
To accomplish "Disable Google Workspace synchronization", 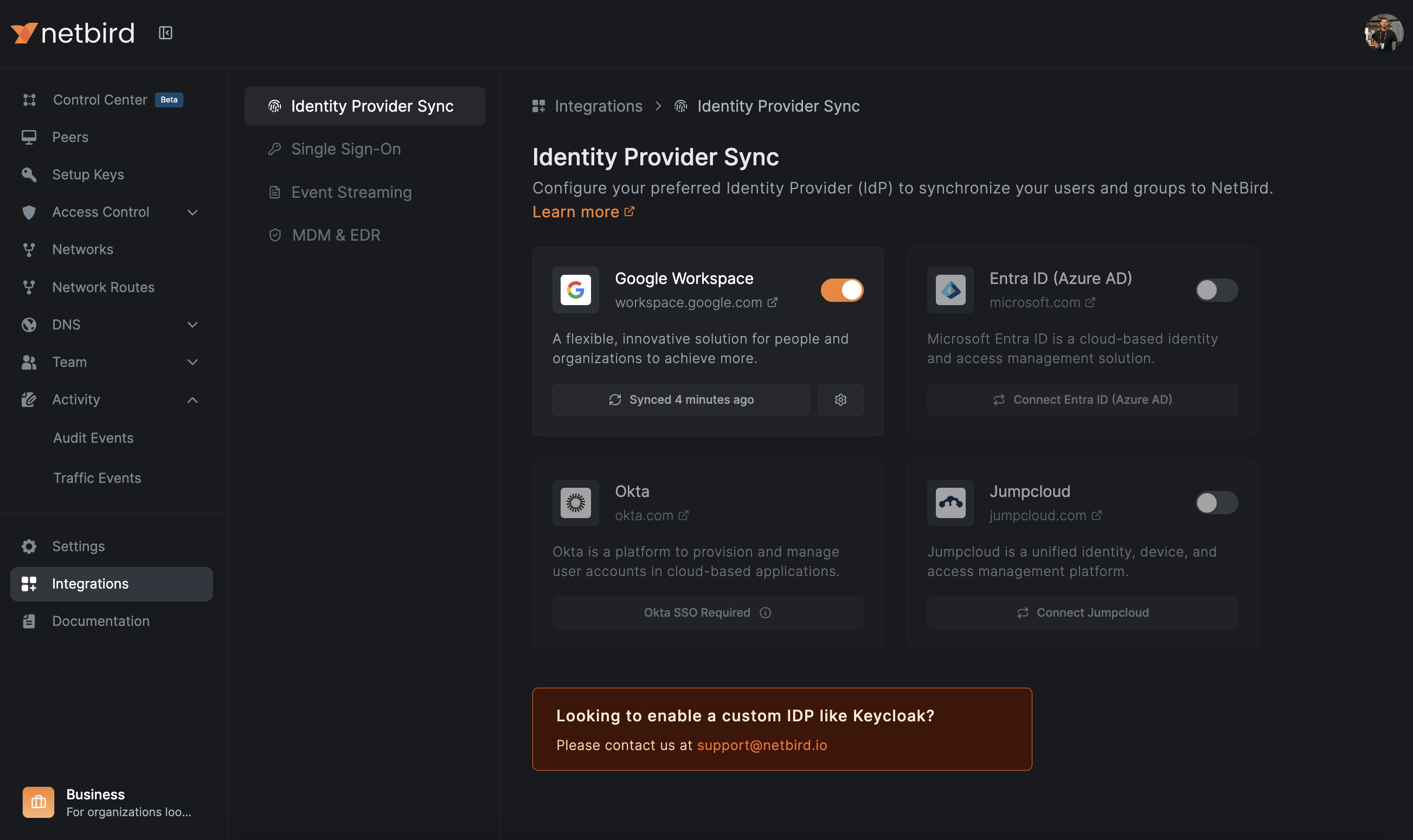I will (x=842, y=290).
